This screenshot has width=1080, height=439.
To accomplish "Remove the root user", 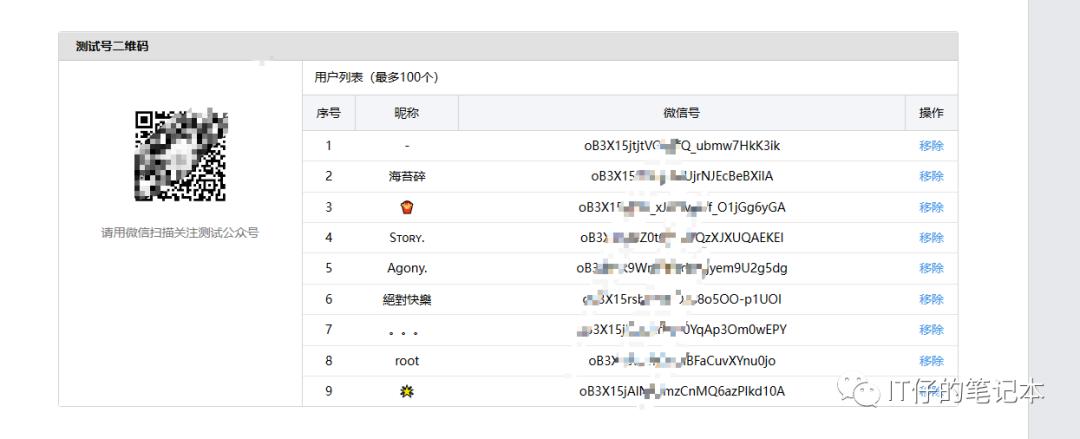I will pos(931,360).
